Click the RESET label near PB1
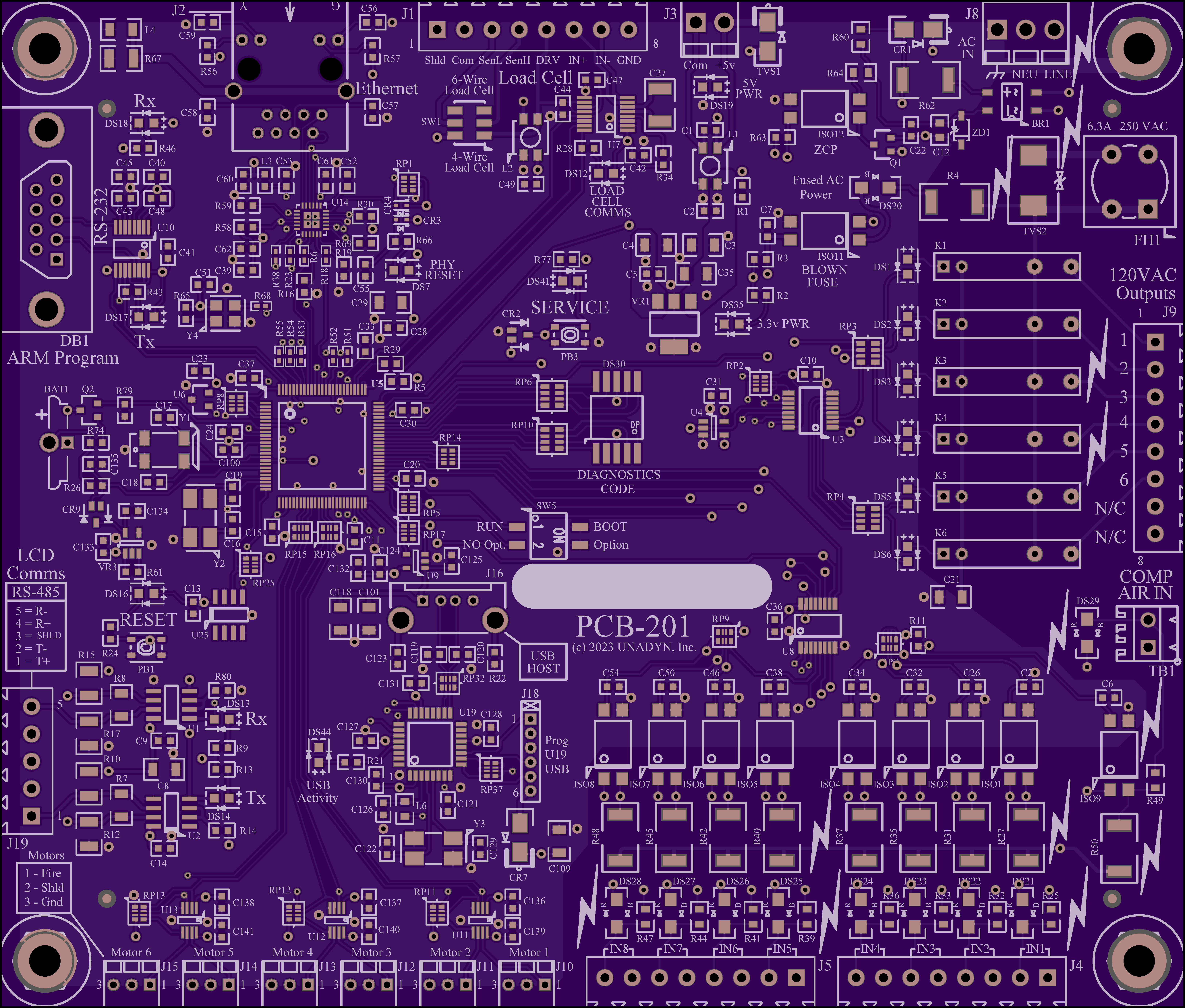The width and height of the screenshot is (1185, 1008). tap(148, 620)
